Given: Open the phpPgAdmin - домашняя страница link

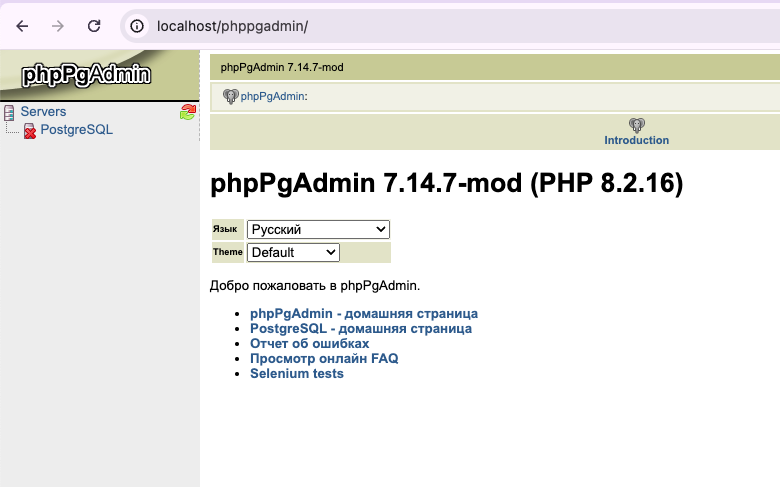Looking at the screenshot, I should [364, 313].
